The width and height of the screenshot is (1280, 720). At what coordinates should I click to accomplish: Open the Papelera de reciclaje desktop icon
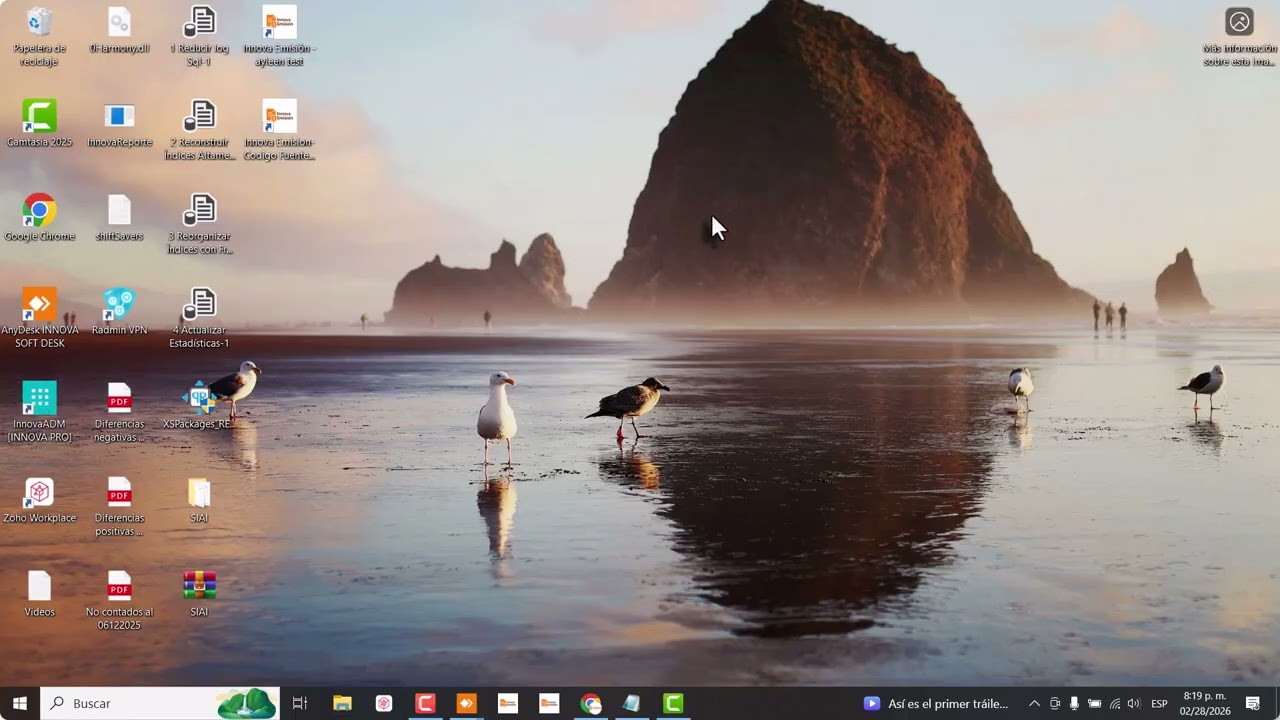point(40,36)
